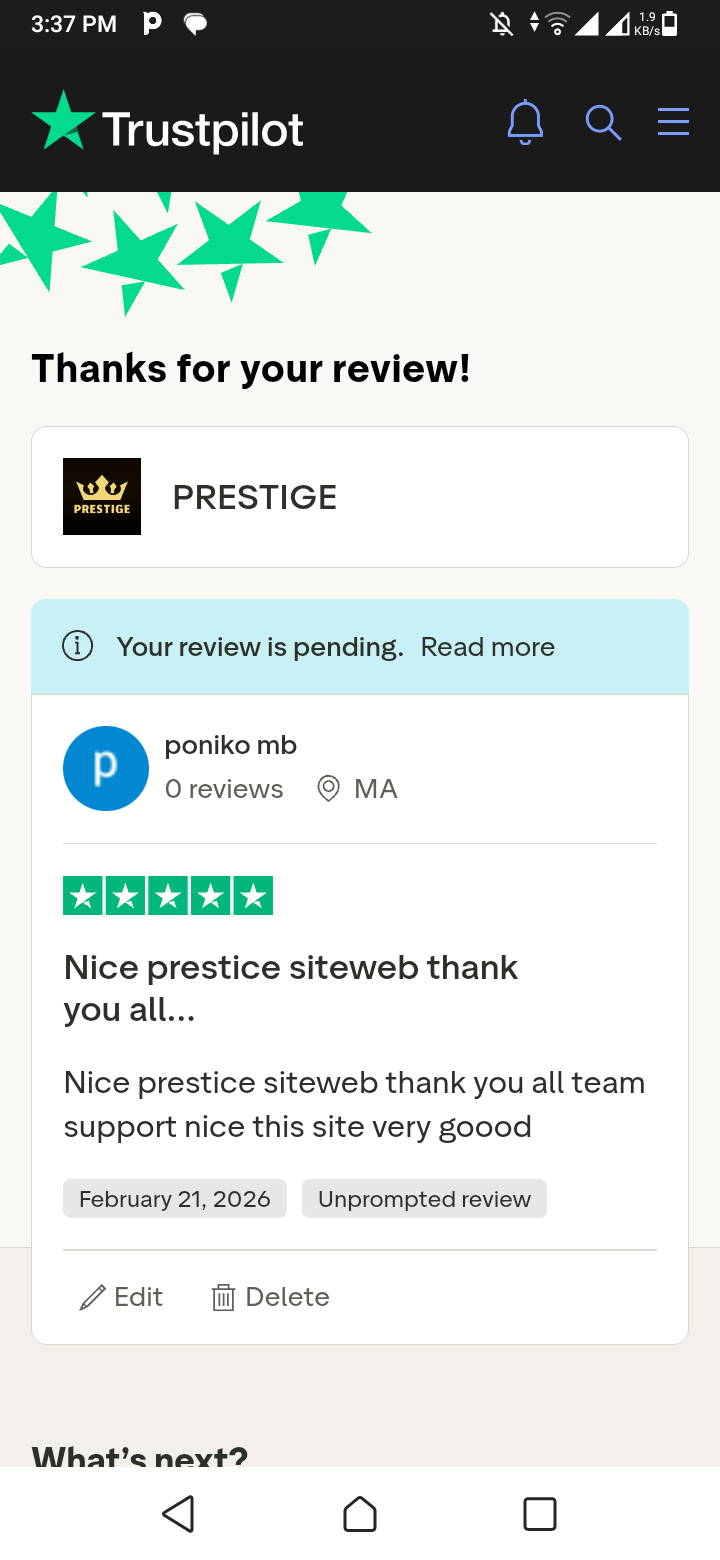Open the PRESTIGE company logo

pyautogui.click(x=102, y=497)
